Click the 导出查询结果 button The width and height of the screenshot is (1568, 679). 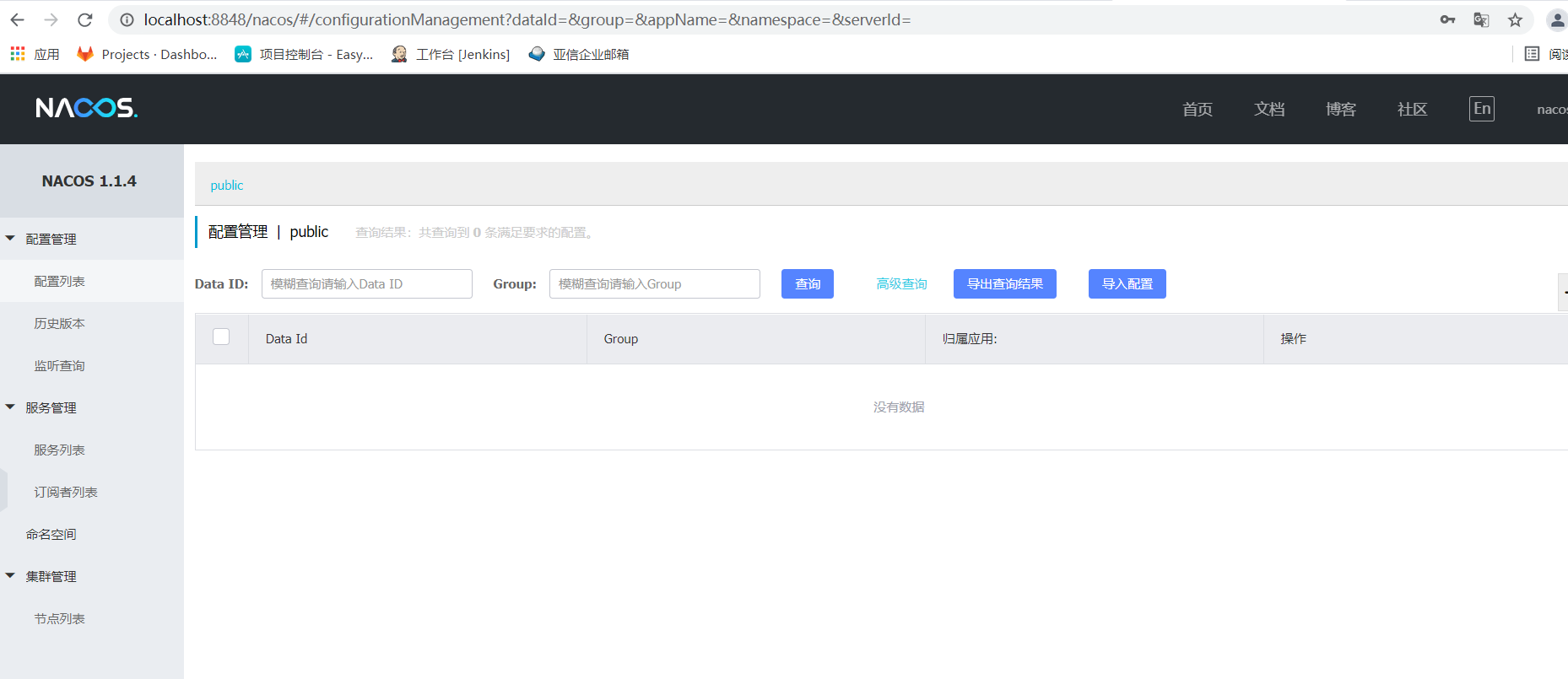pos(1005,283)
